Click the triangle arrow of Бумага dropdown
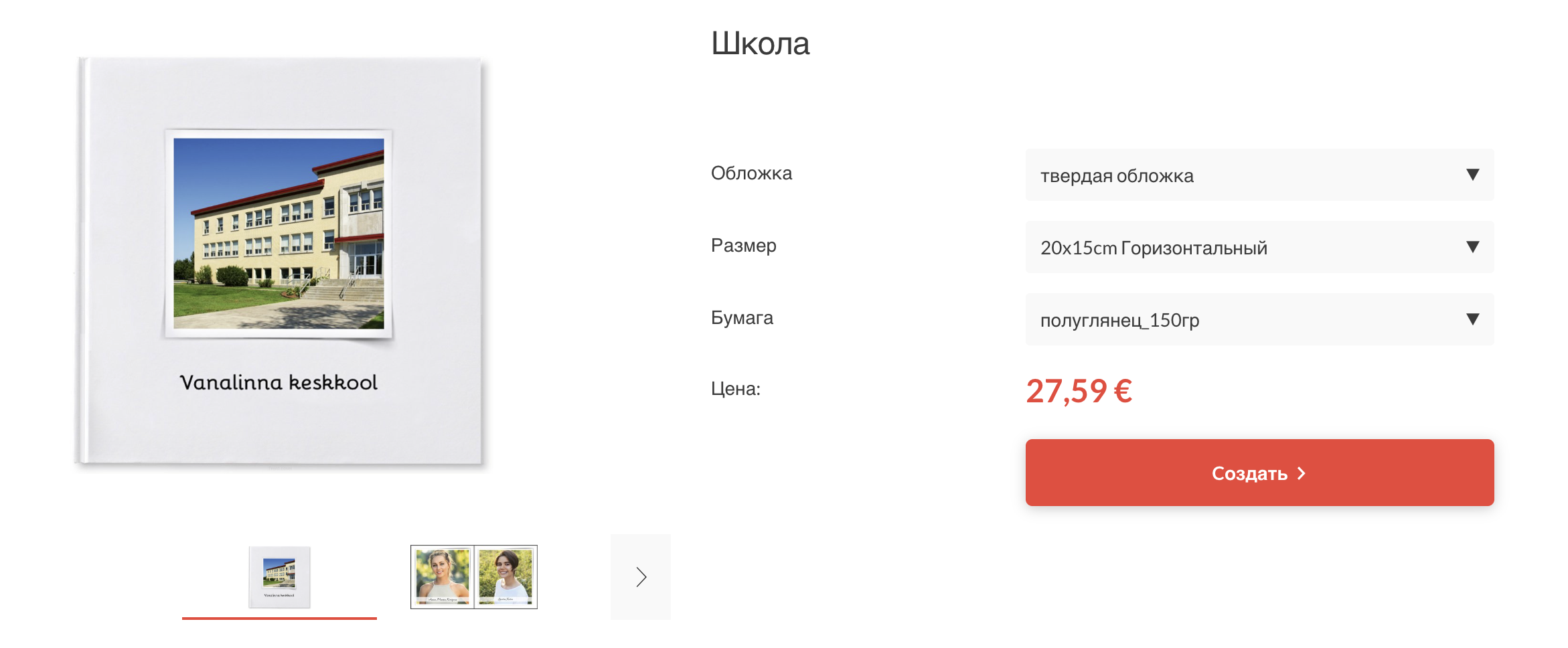 (x=1472, y=319)
